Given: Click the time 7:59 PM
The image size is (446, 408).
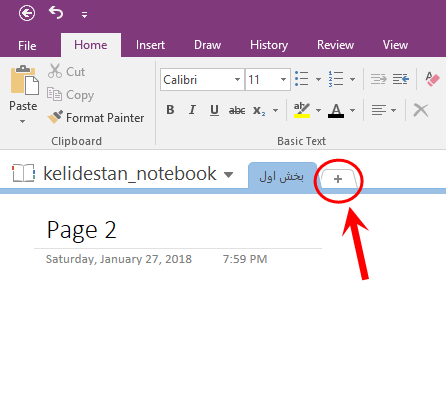Looking at the screenshot, I should [x=245, y=259].
